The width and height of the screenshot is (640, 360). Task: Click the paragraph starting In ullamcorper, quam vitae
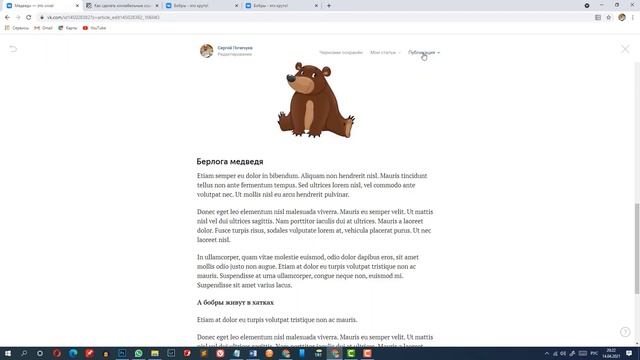coord(308,271)
